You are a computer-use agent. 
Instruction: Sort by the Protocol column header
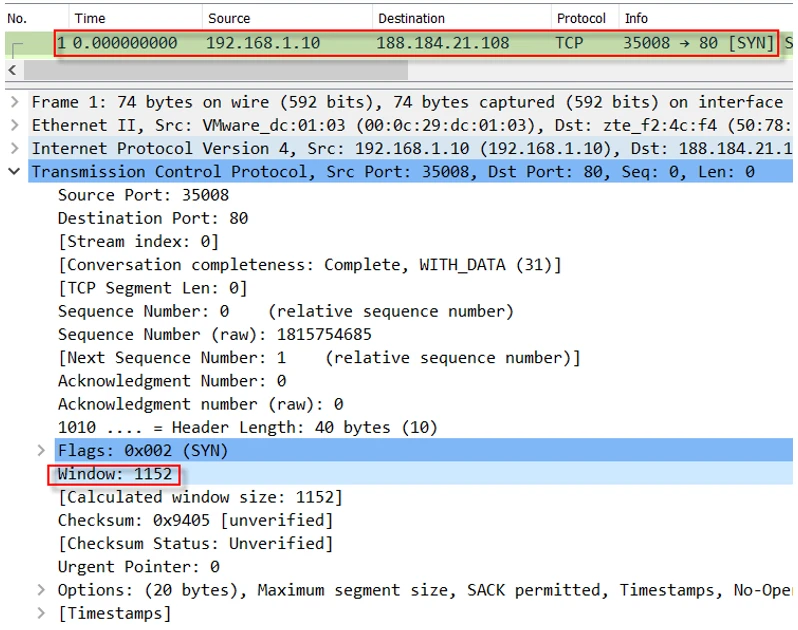click(581, 18)
